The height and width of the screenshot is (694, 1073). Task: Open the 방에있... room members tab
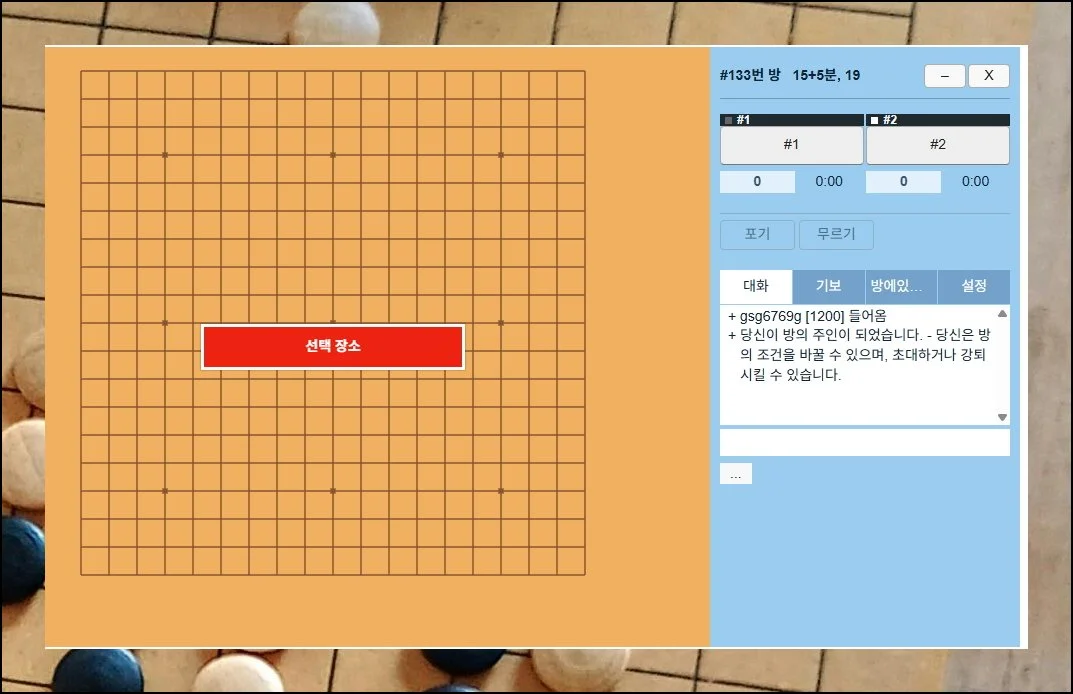[901, 286]
